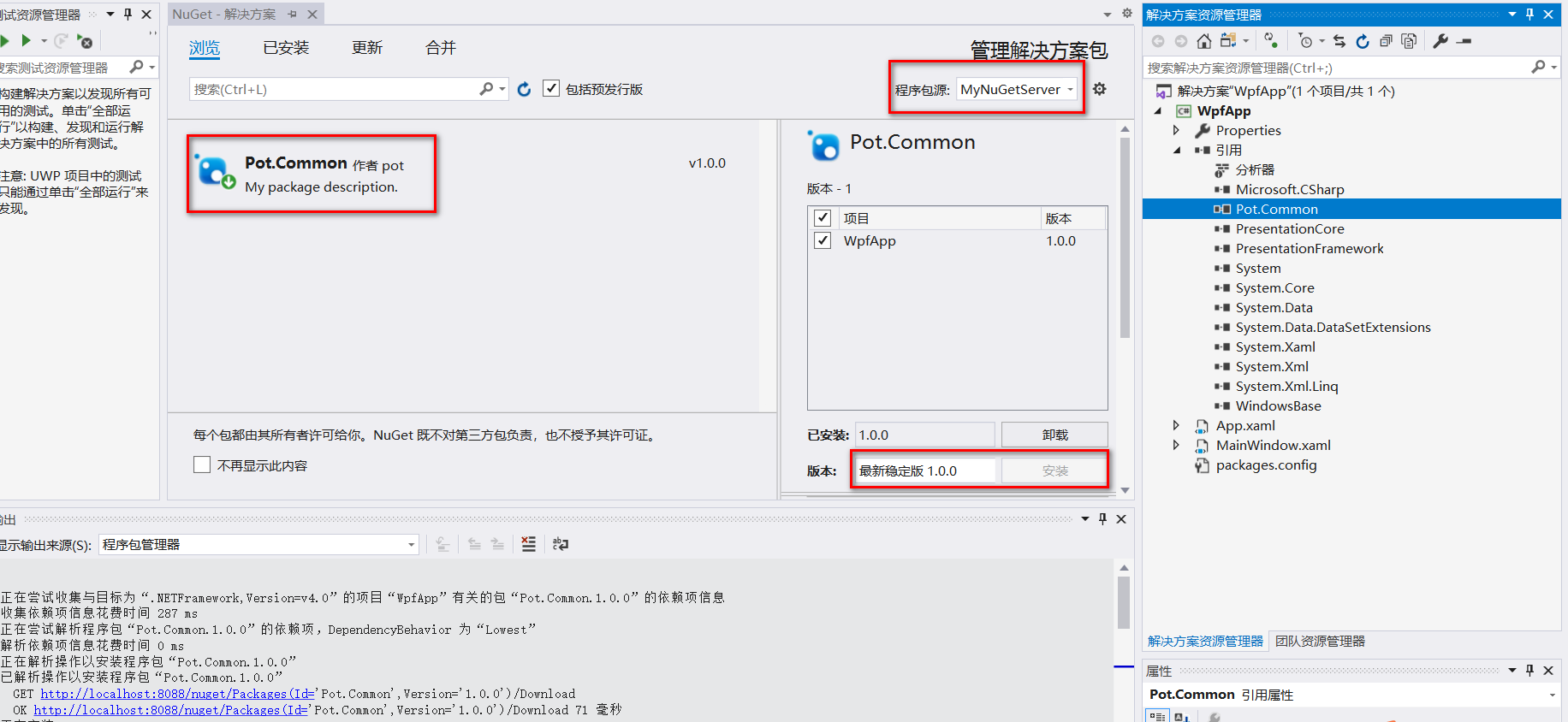This screenshot has width=1568, height=722.
Task: Expand the Properties node in Solution Explorer
Action: [1176, 130]
